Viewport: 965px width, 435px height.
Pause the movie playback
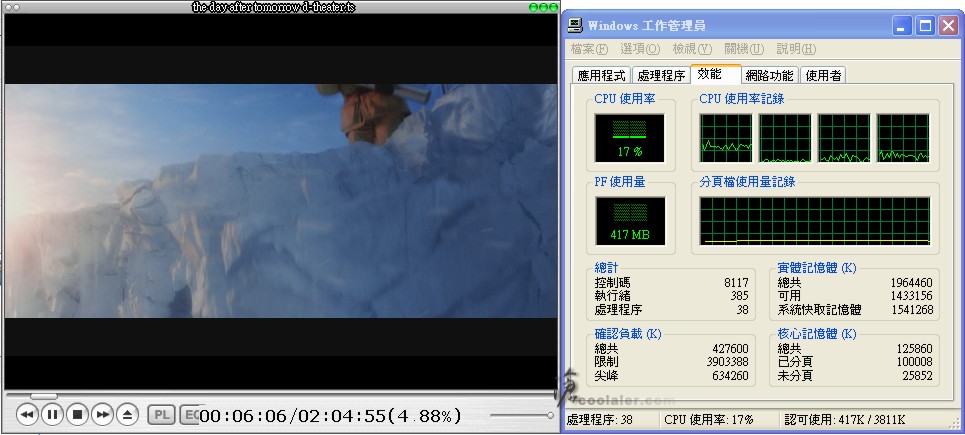[52, 415]
